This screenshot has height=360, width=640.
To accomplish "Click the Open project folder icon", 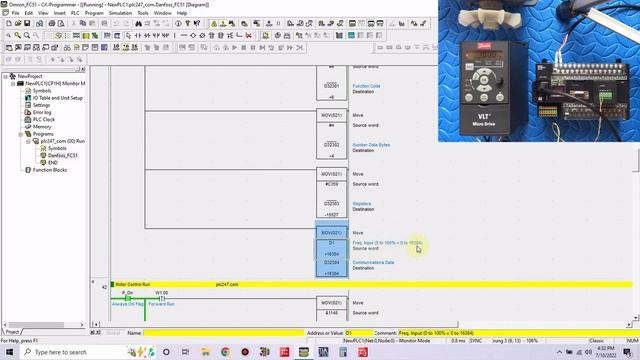I will click(18, 24).
